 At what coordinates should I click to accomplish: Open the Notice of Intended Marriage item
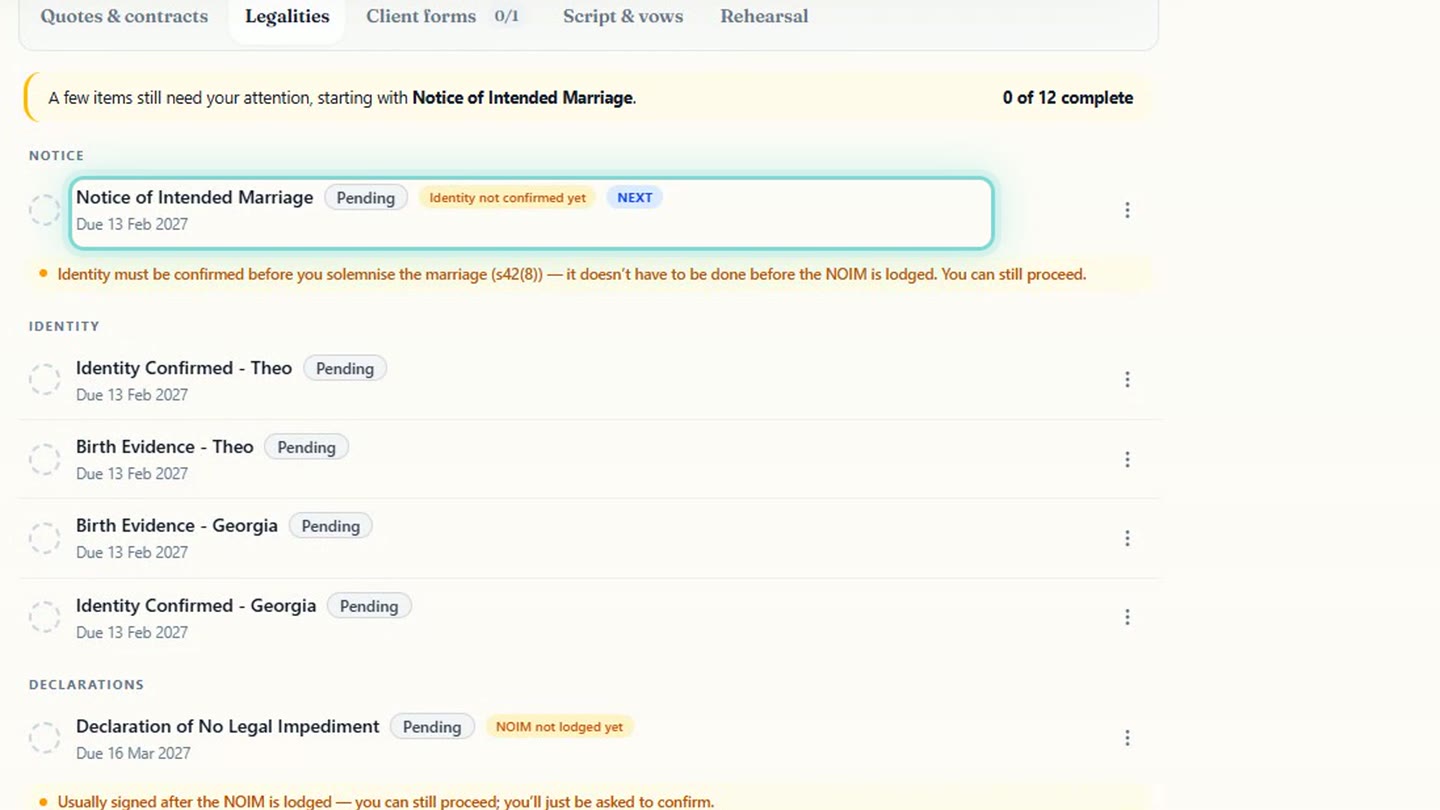[531, 213]
